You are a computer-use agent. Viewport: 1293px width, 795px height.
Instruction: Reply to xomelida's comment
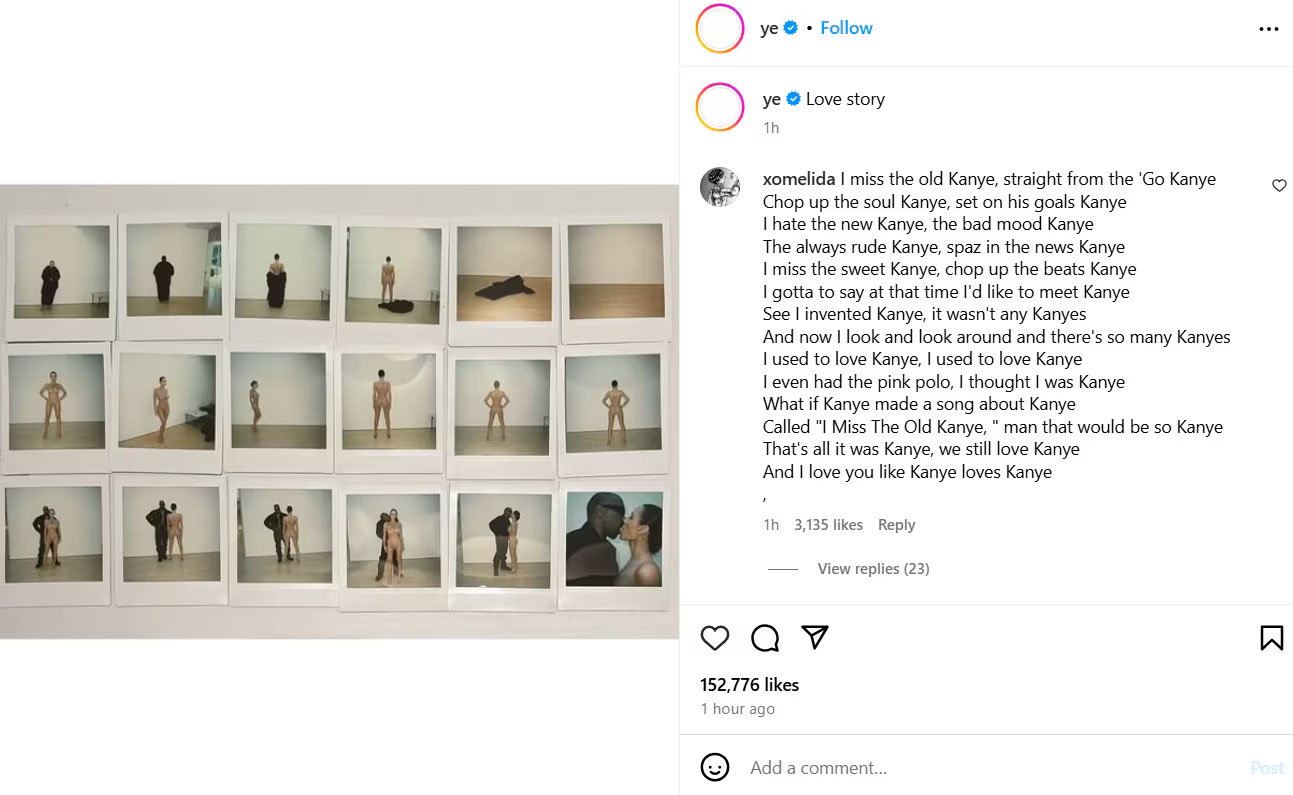point(896,525)
